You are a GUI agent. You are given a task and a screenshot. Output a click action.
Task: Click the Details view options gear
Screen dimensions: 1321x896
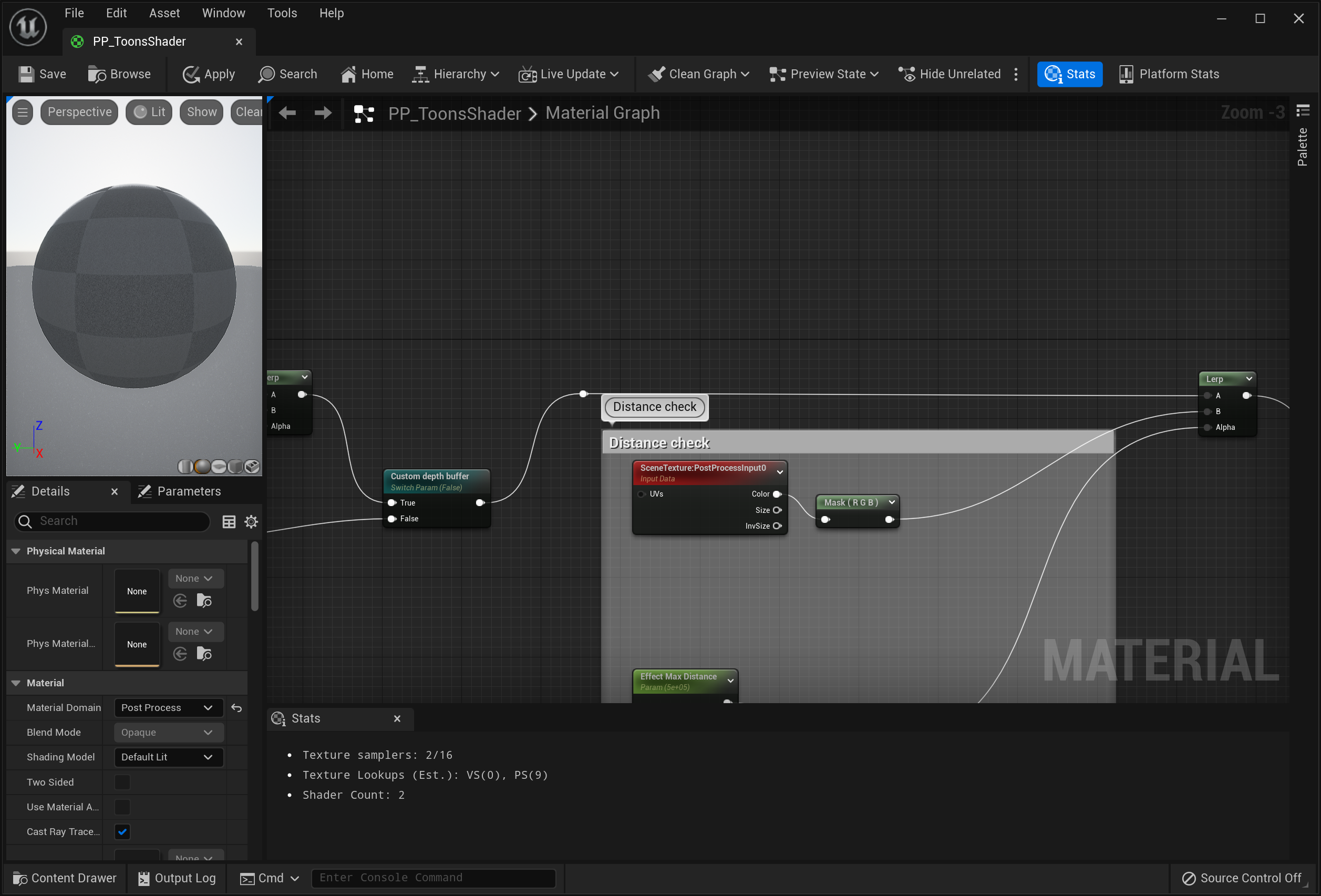click(251, 521)
